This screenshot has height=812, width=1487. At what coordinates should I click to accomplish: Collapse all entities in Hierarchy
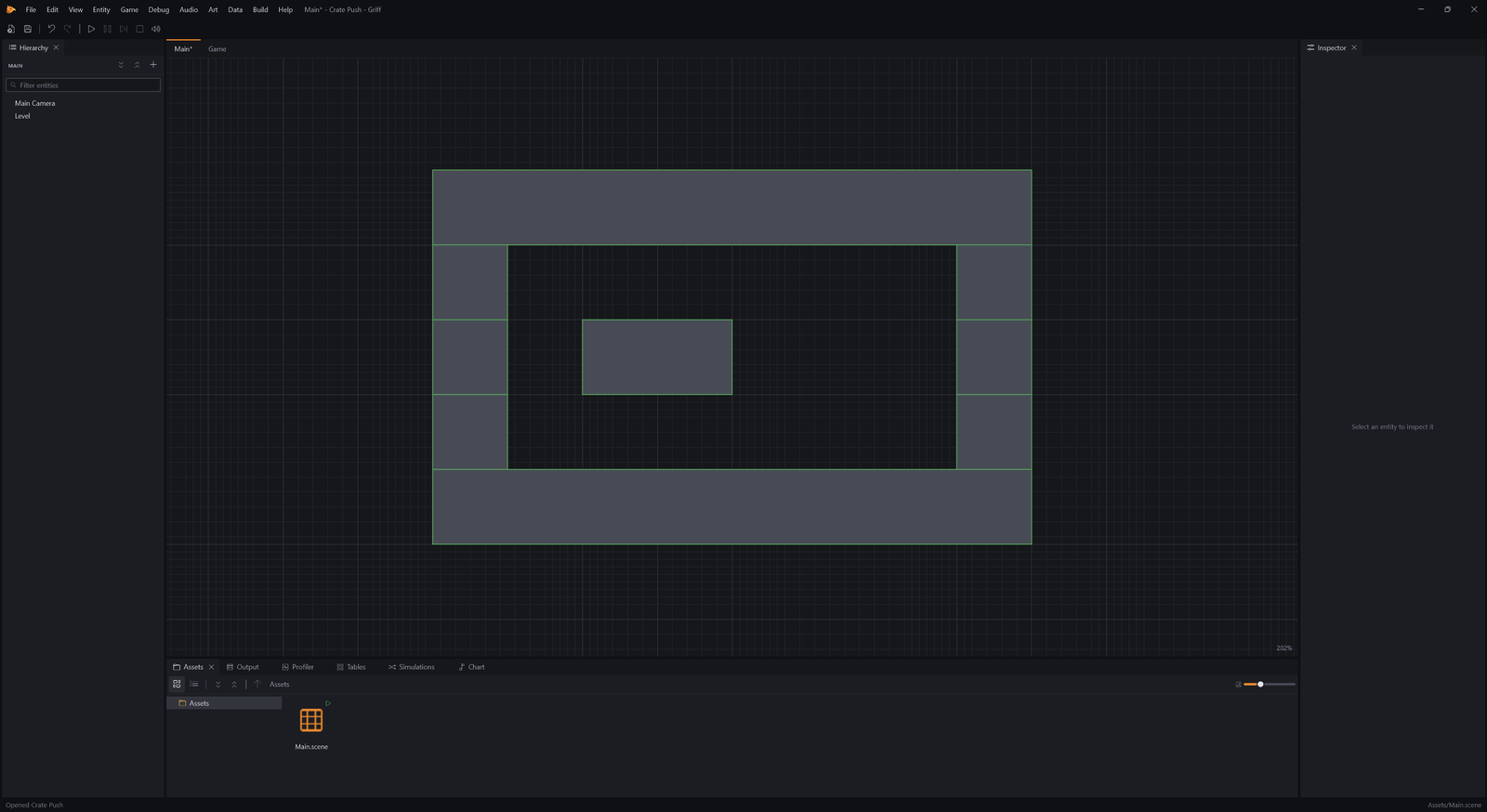click(x=137, y=65)
